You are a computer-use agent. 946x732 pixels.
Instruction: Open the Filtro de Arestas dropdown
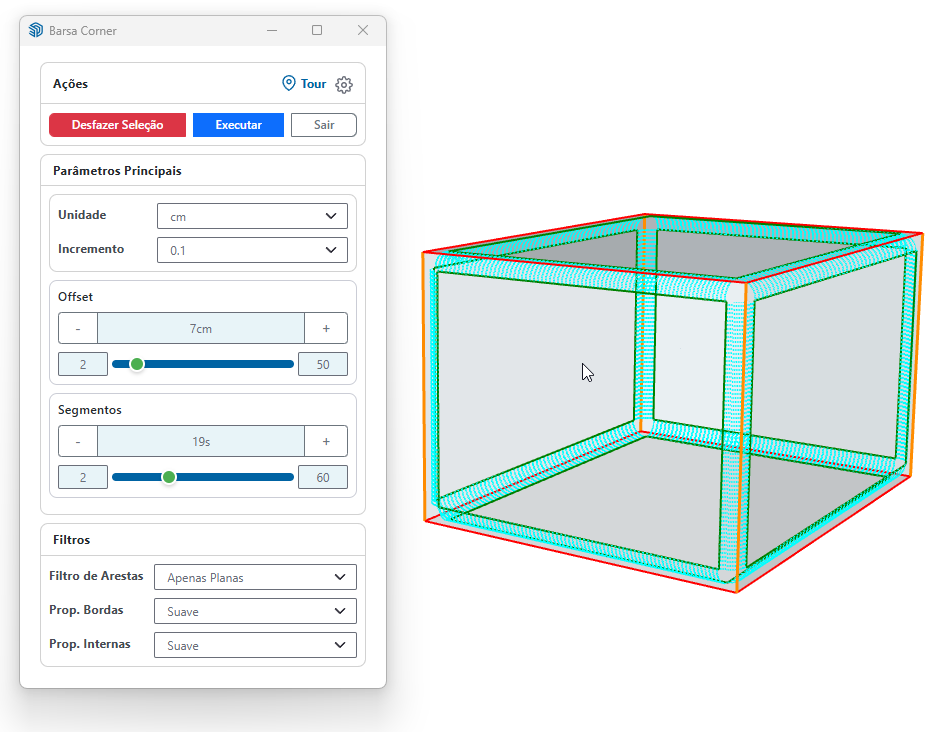pos(255,577)
